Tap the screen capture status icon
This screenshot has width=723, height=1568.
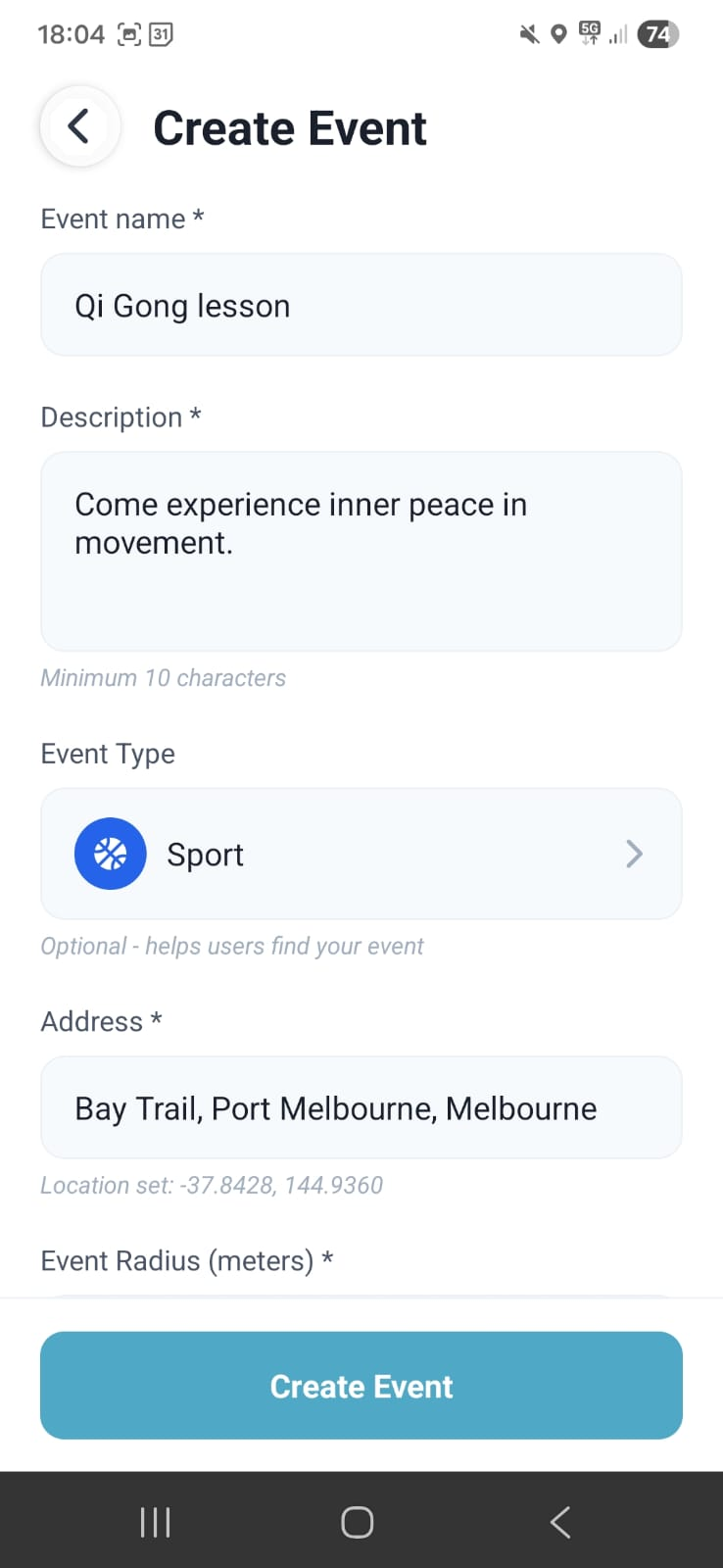[129, 35]
